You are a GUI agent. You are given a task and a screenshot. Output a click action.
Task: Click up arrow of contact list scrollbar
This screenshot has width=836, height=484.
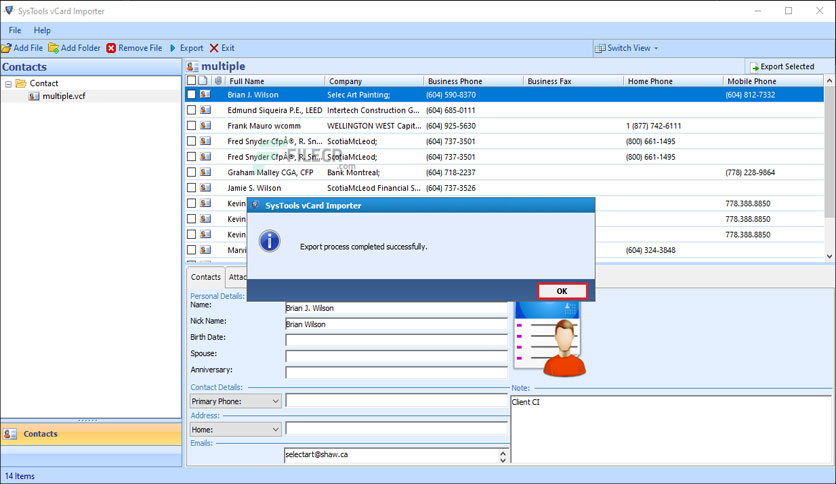tap(830, 80)
